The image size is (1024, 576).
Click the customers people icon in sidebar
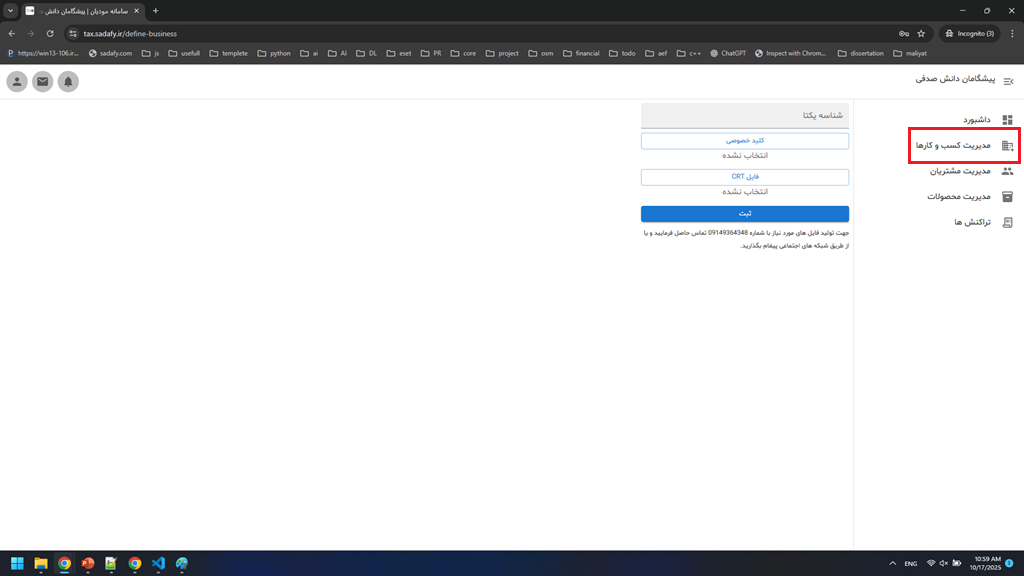click(1007, 171)
